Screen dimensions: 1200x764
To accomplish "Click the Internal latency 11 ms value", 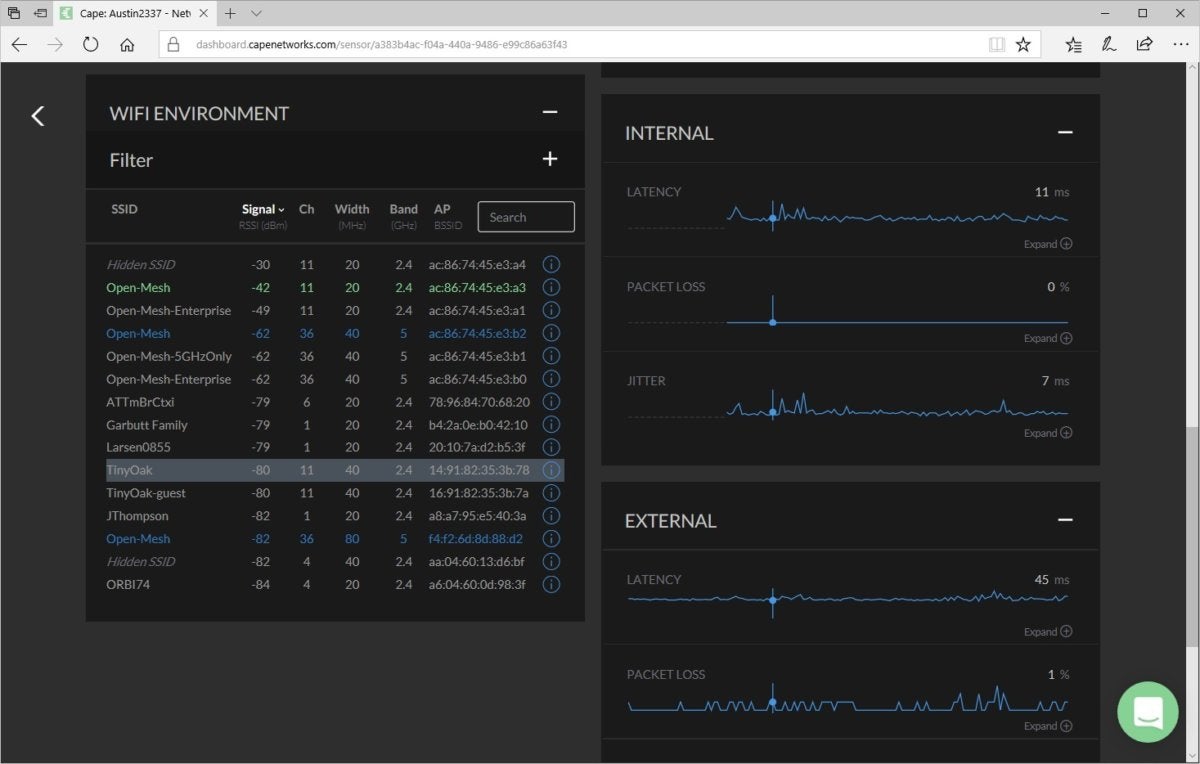I will [x=1051, y=192].
